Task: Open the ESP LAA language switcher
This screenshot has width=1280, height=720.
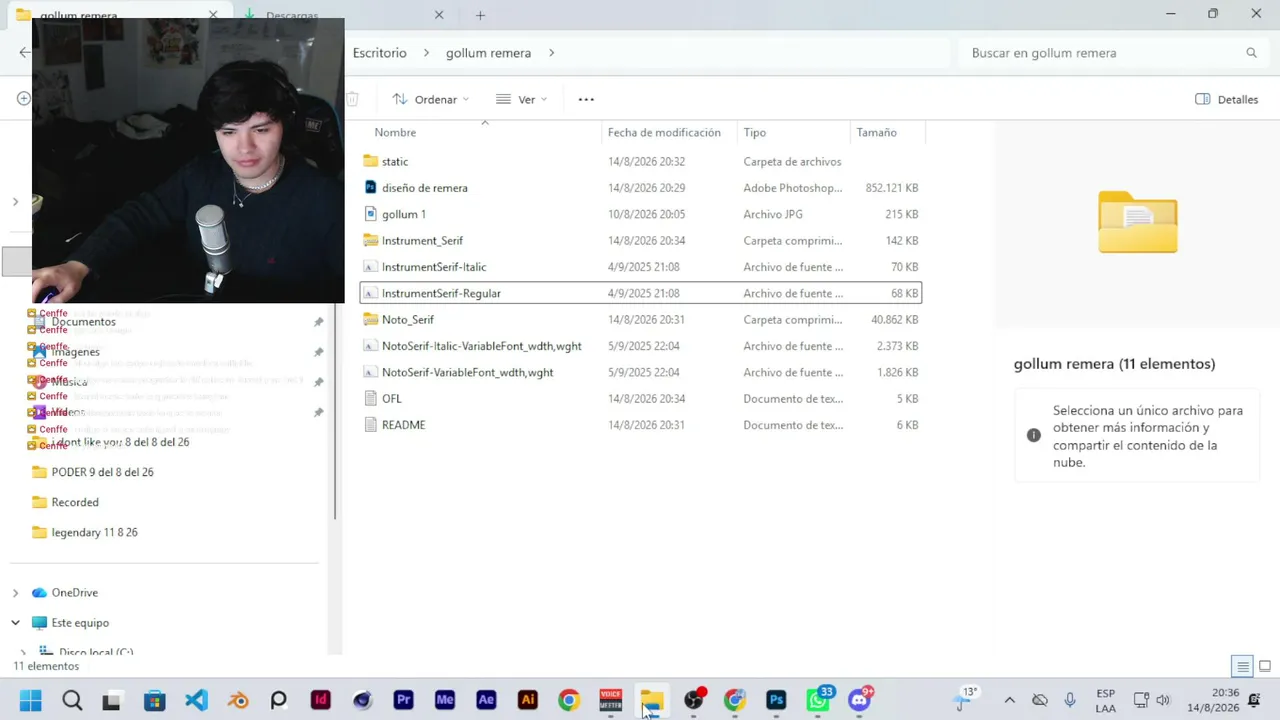Action: tap(1105, 700)
